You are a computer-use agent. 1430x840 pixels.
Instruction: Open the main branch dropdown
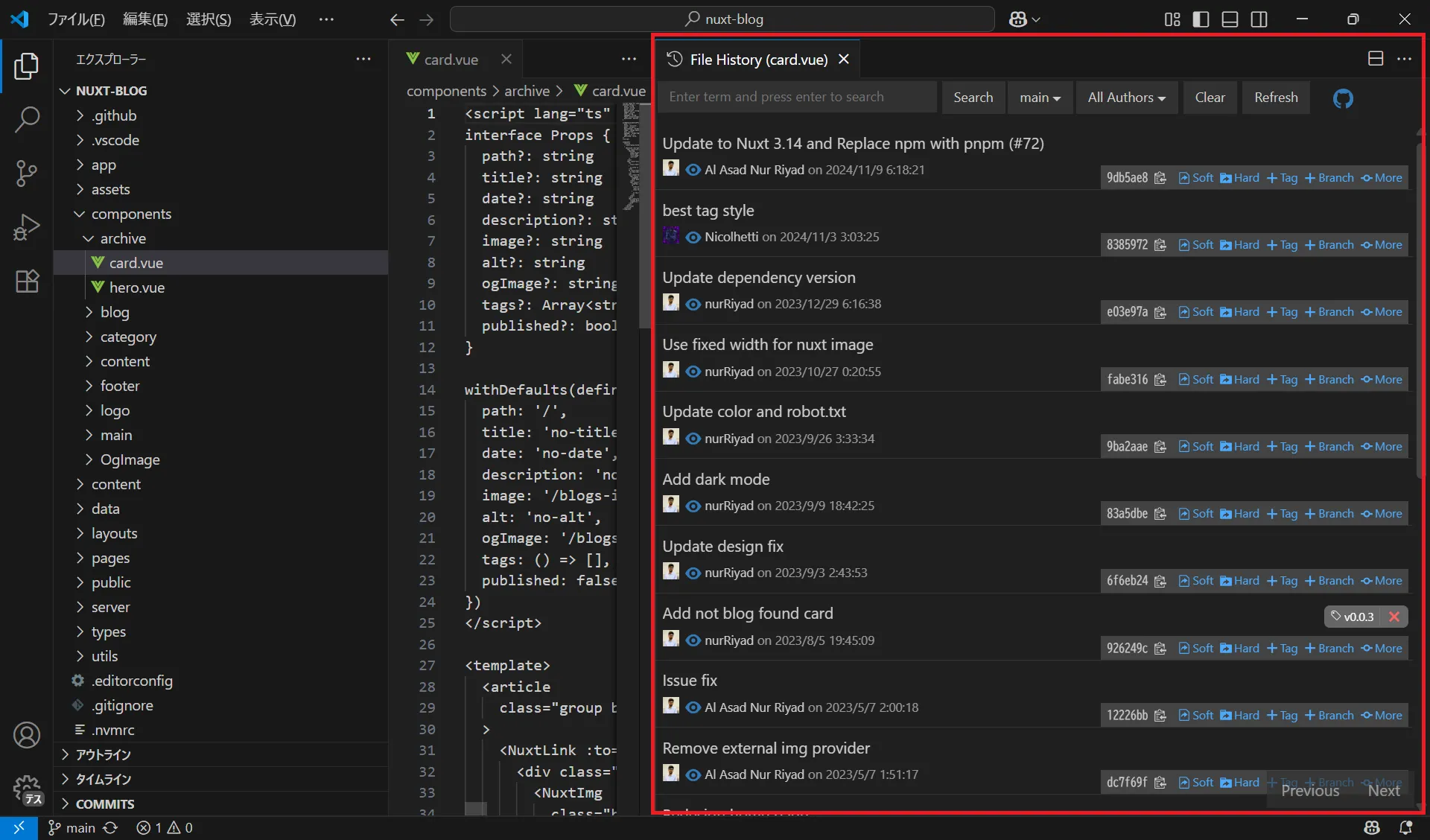click(x=1040, y=98)
